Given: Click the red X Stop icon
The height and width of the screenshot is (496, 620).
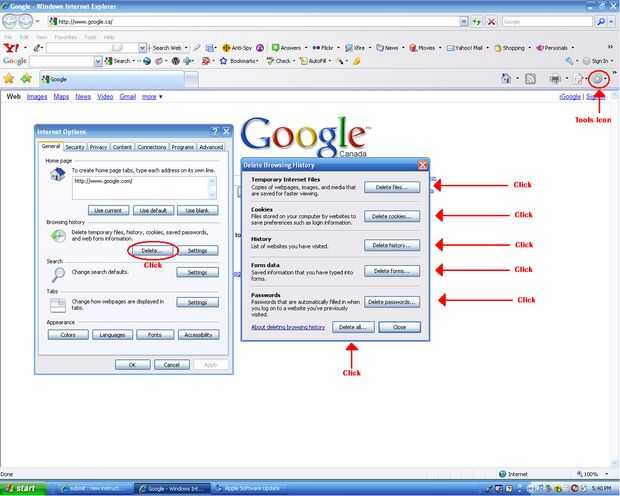Looking at the screenshot, I should point(491,21).
